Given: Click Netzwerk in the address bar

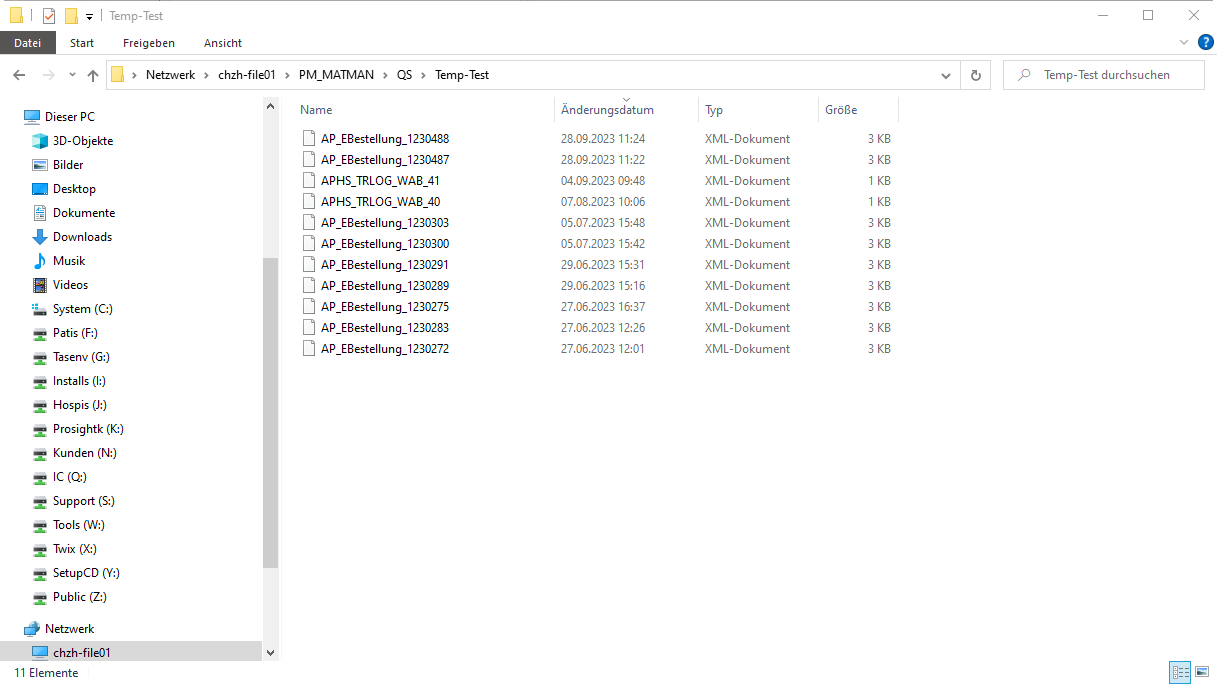Looking at the screenshot, I should (x=170, y=75).
